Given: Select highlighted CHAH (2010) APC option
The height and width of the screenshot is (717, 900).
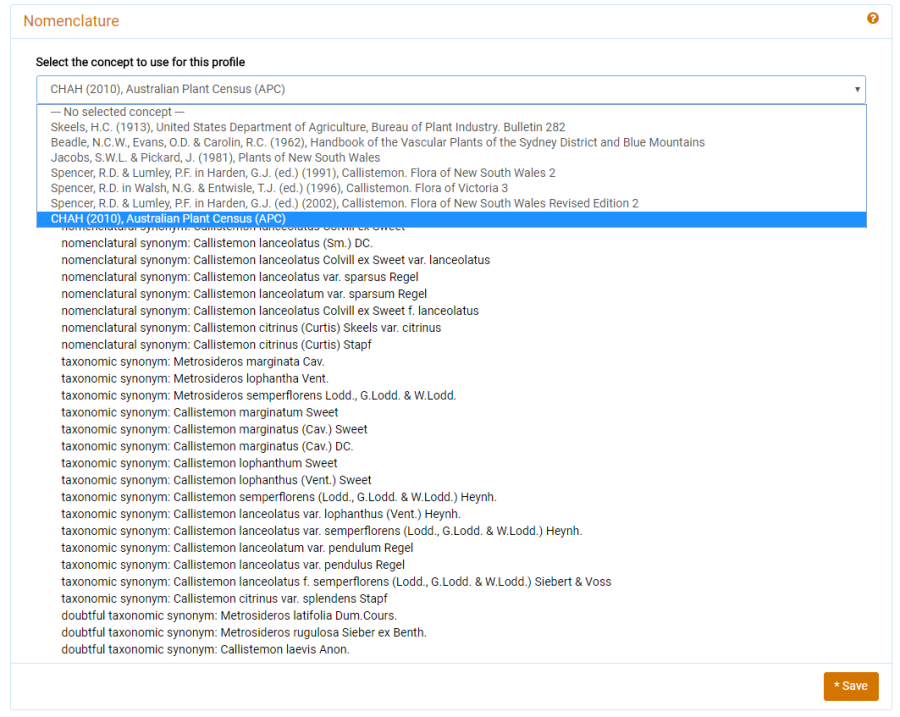Looking at the screenshot, I should pyautogui.click(x=168, y=219).
